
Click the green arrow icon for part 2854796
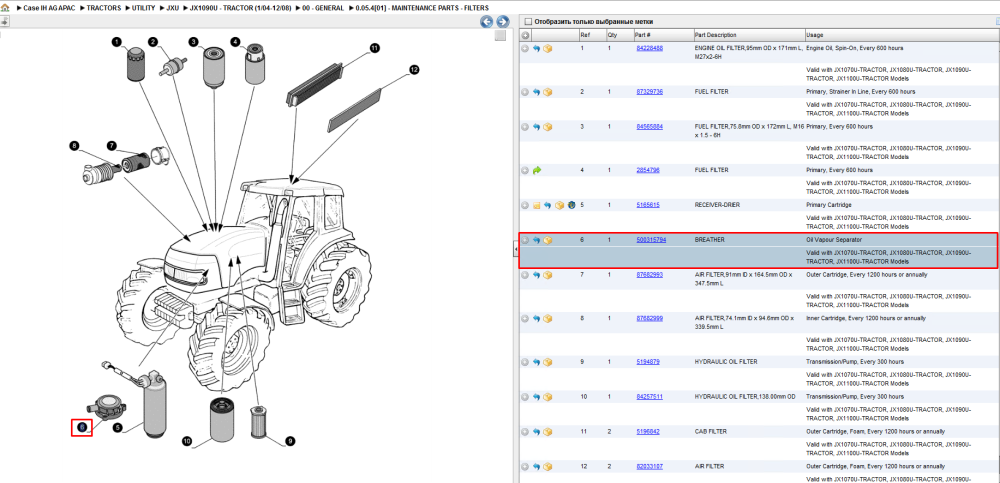click(536, 170)
